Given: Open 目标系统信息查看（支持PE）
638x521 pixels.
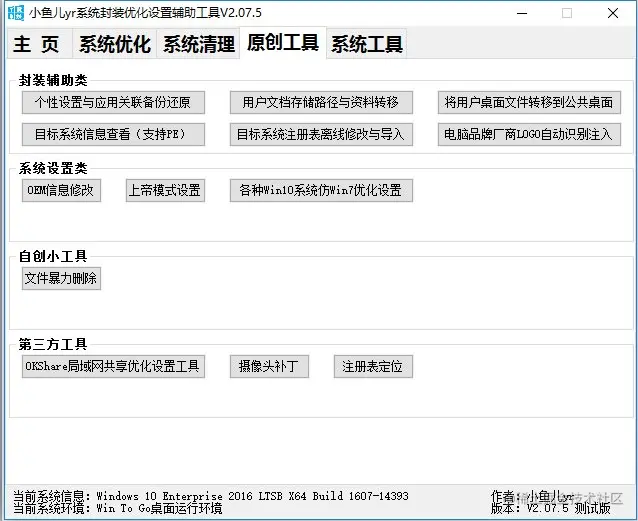Looking at the screenshot, I should [113, 134].
